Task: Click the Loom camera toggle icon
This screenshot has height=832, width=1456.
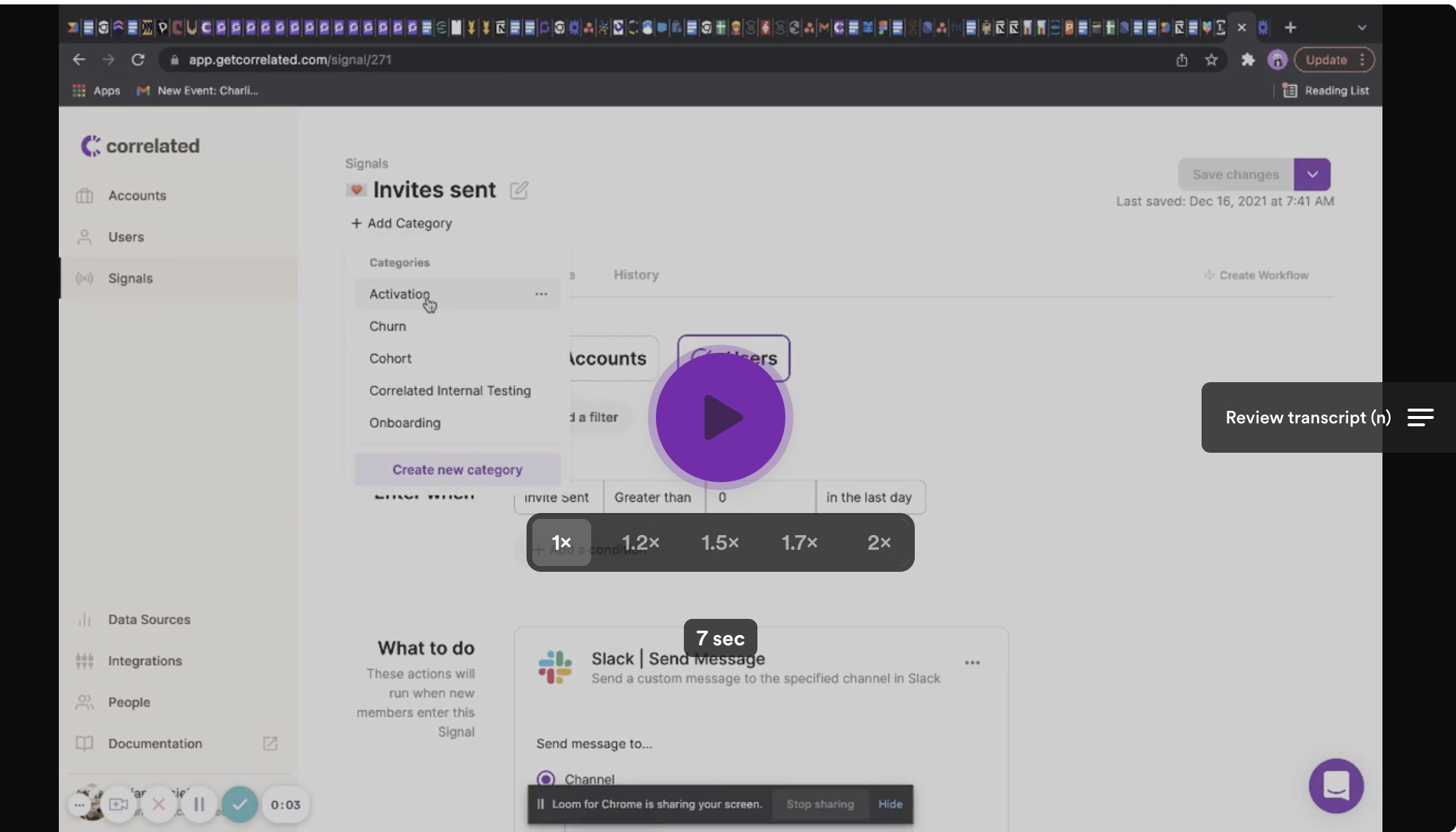Action: coord(118,805)
